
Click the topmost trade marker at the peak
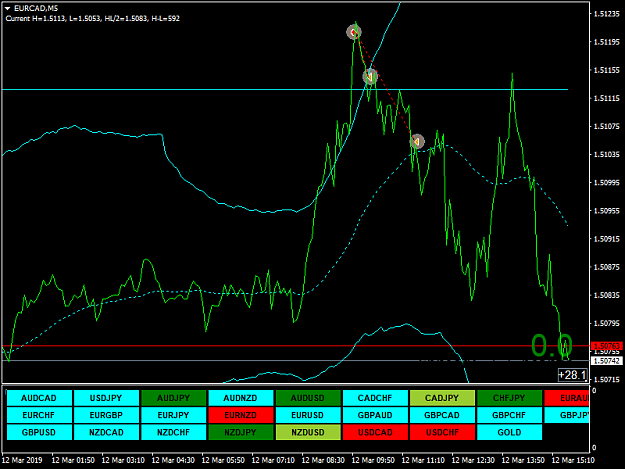point(354,32)
